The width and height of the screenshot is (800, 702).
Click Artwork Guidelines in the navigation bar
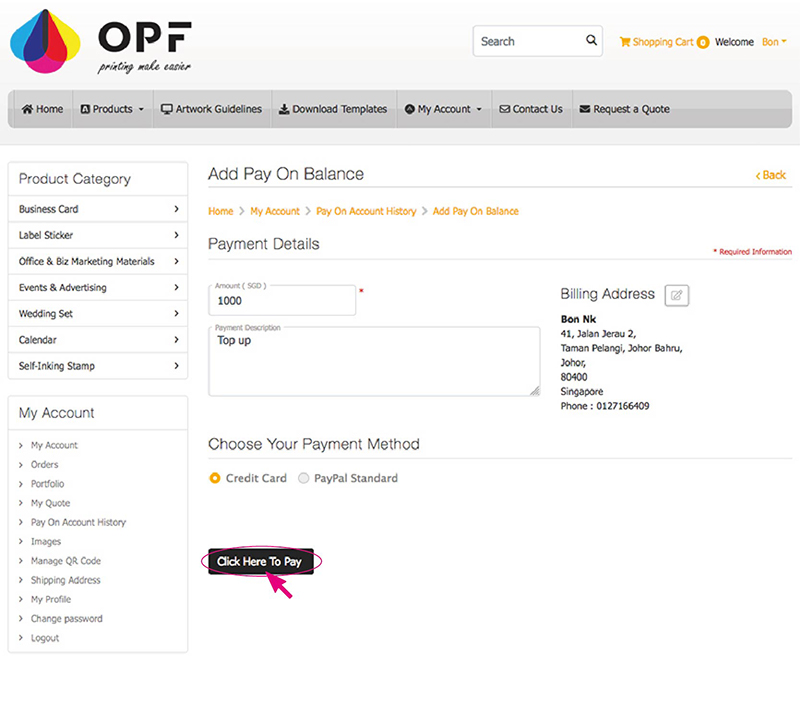211,109
